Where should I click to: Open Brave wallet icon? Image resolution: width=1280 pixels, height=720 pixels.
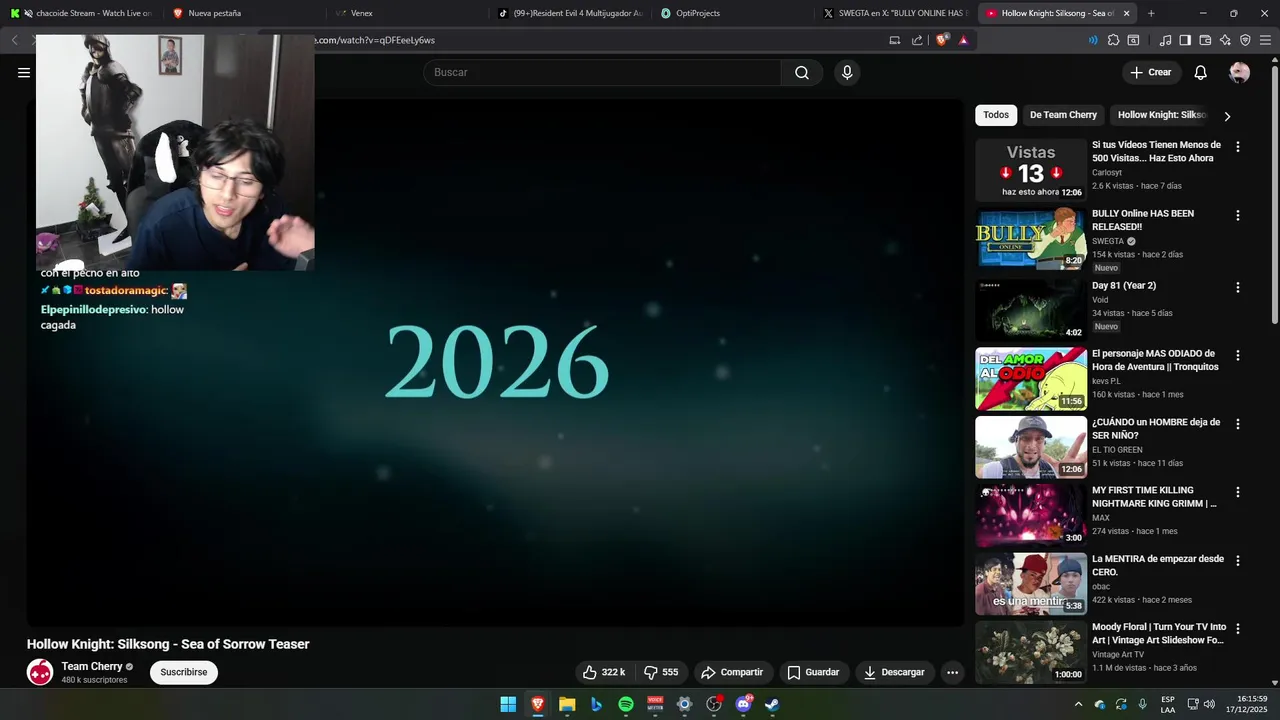click(1205, 40)
